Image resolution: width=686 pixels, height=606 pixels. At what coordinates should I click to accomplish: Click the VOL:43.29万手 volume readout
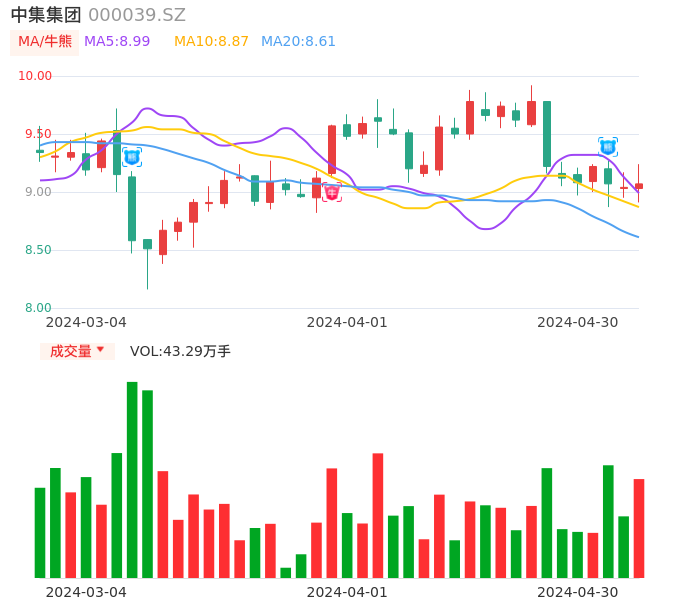(x=180, y=351)
